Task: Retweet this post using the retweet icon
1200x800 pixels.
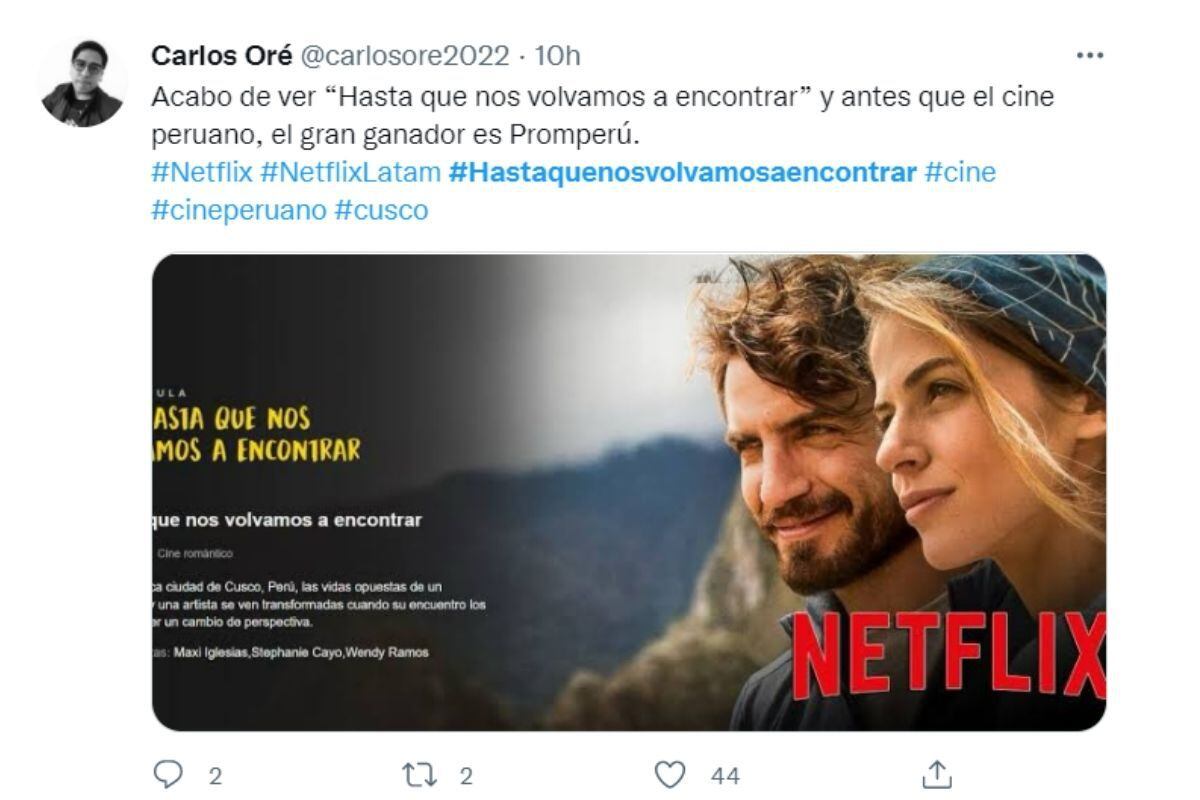Action: (x=417, y=775)
